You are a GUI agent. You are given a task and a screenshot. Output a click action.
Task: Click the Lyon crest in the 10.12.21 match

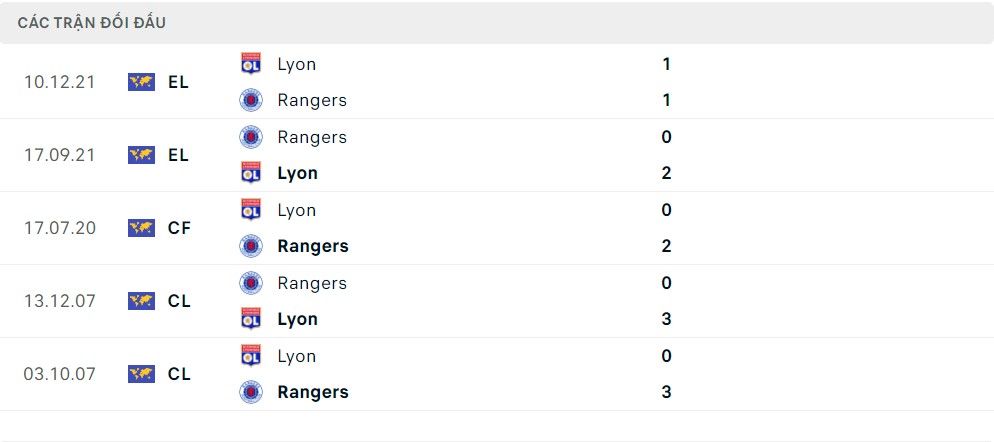(x=251, y=64)
